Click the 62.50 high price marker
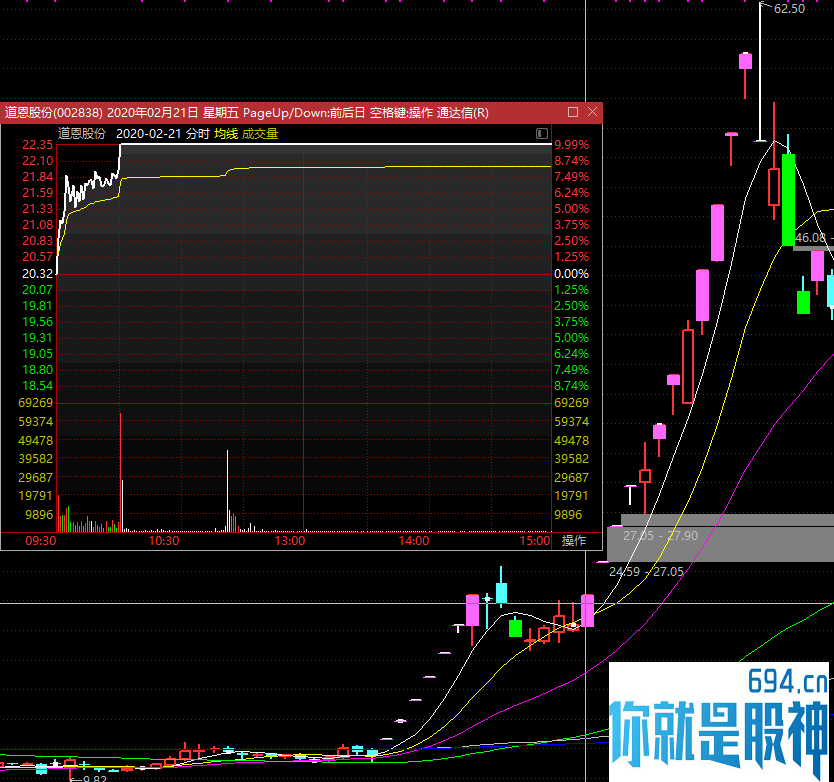This screenshot has width=834, height=782. coord(789,9)
